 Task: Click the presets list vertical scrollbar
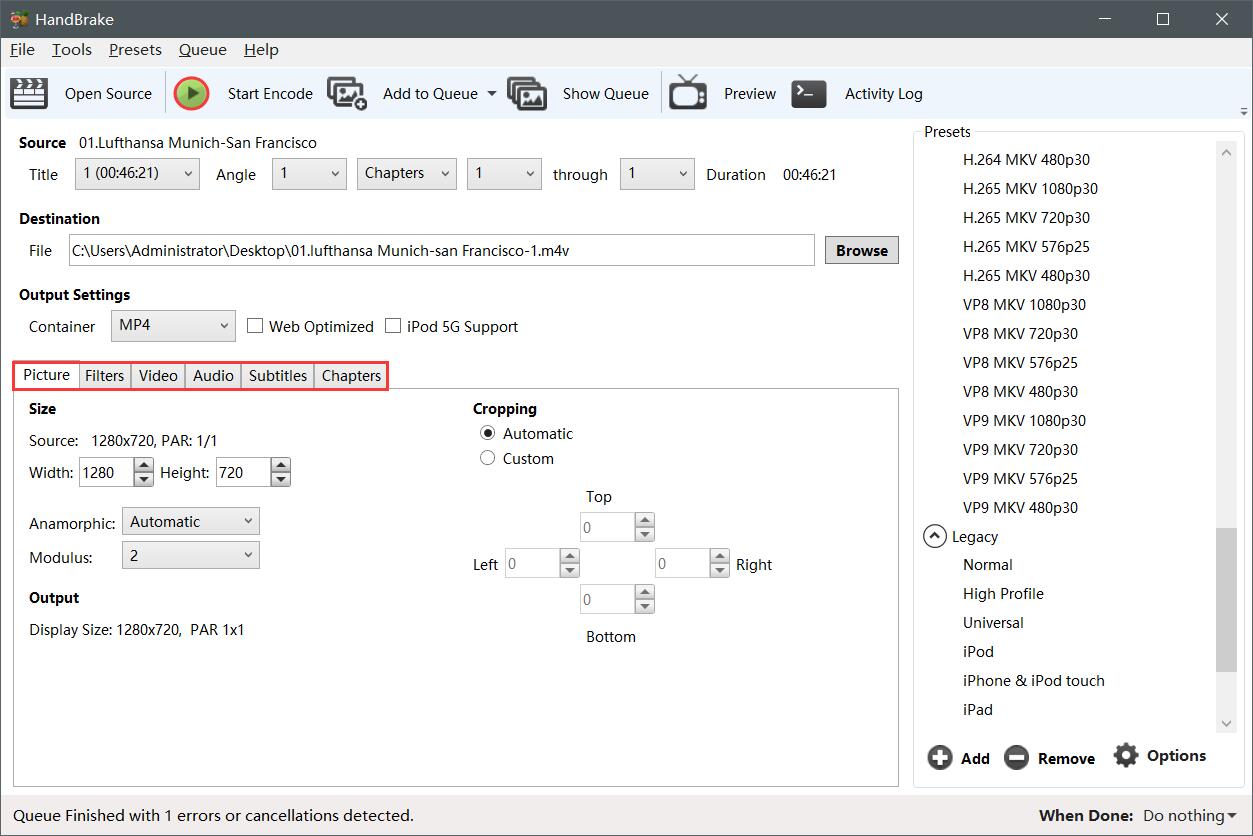coord(1226,600)
